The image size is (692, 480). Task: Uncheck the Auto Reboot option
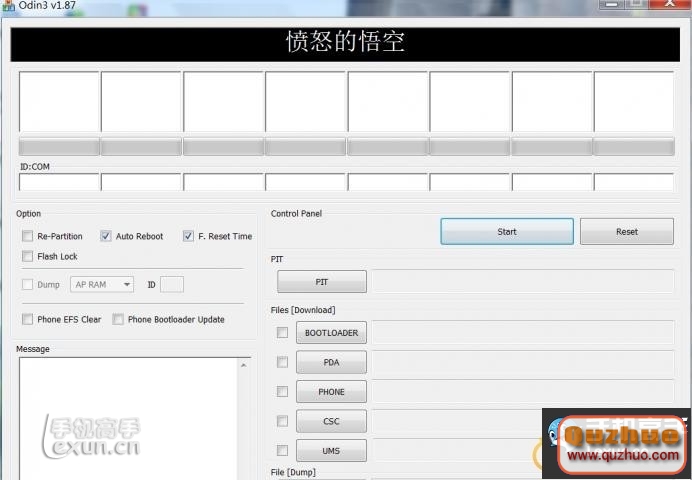pyautogui.click(x=105, y=236)
